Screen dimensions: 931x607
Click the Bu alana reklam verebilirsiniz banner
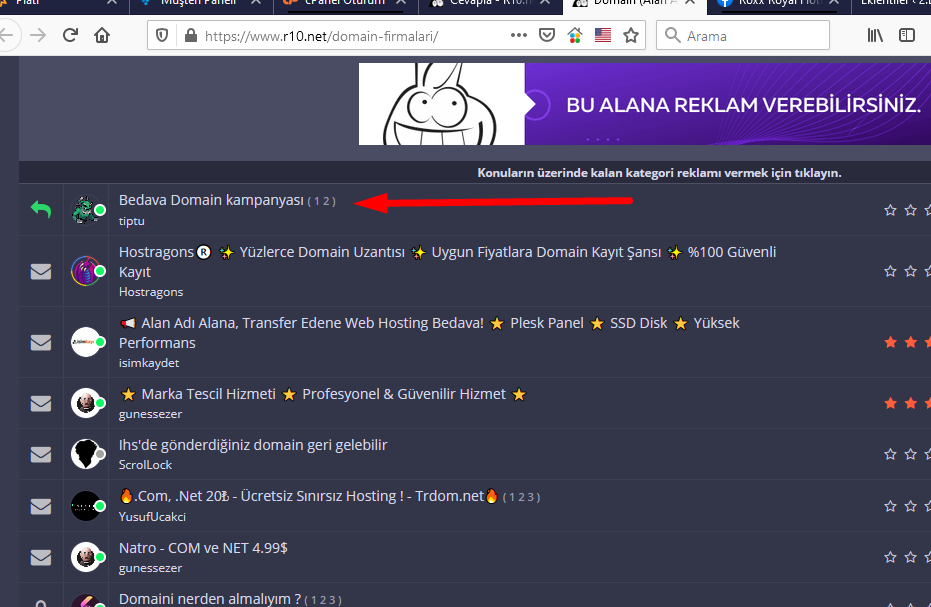click(645, 104)
